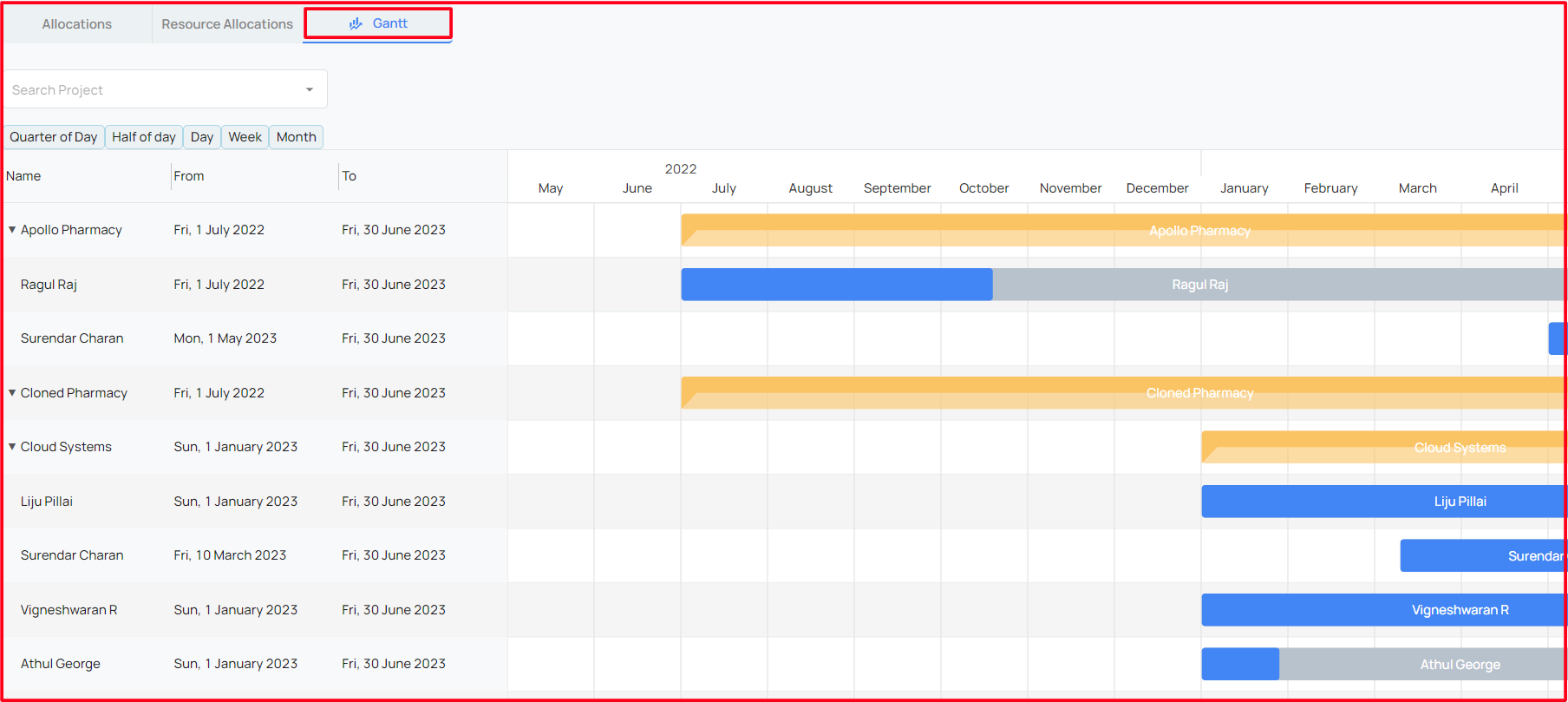Switch to Resource Allocations tab
Screen dimensions: 1568x702
click(x=227, y=24)
